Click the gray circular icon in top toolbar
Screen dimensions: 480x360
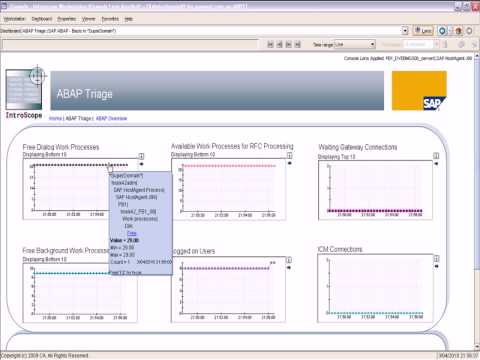click(x=469, y=31)
